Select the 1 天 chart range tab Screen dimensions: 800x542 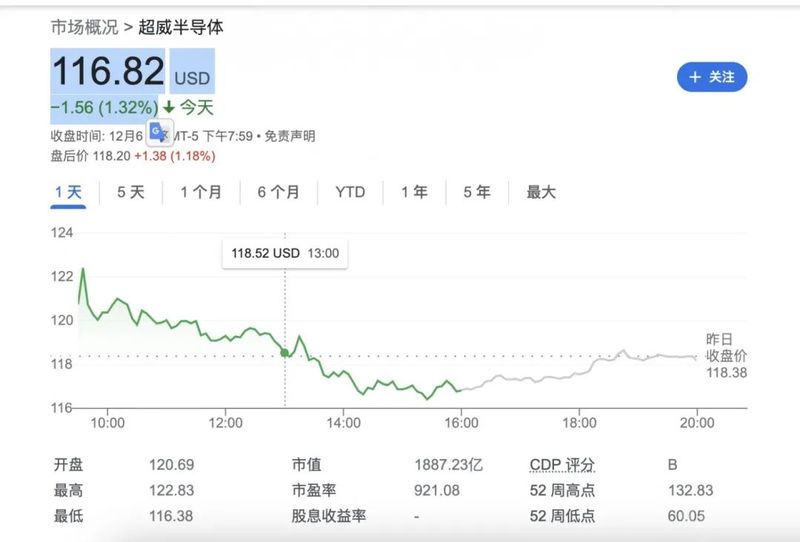coord(68,192)
